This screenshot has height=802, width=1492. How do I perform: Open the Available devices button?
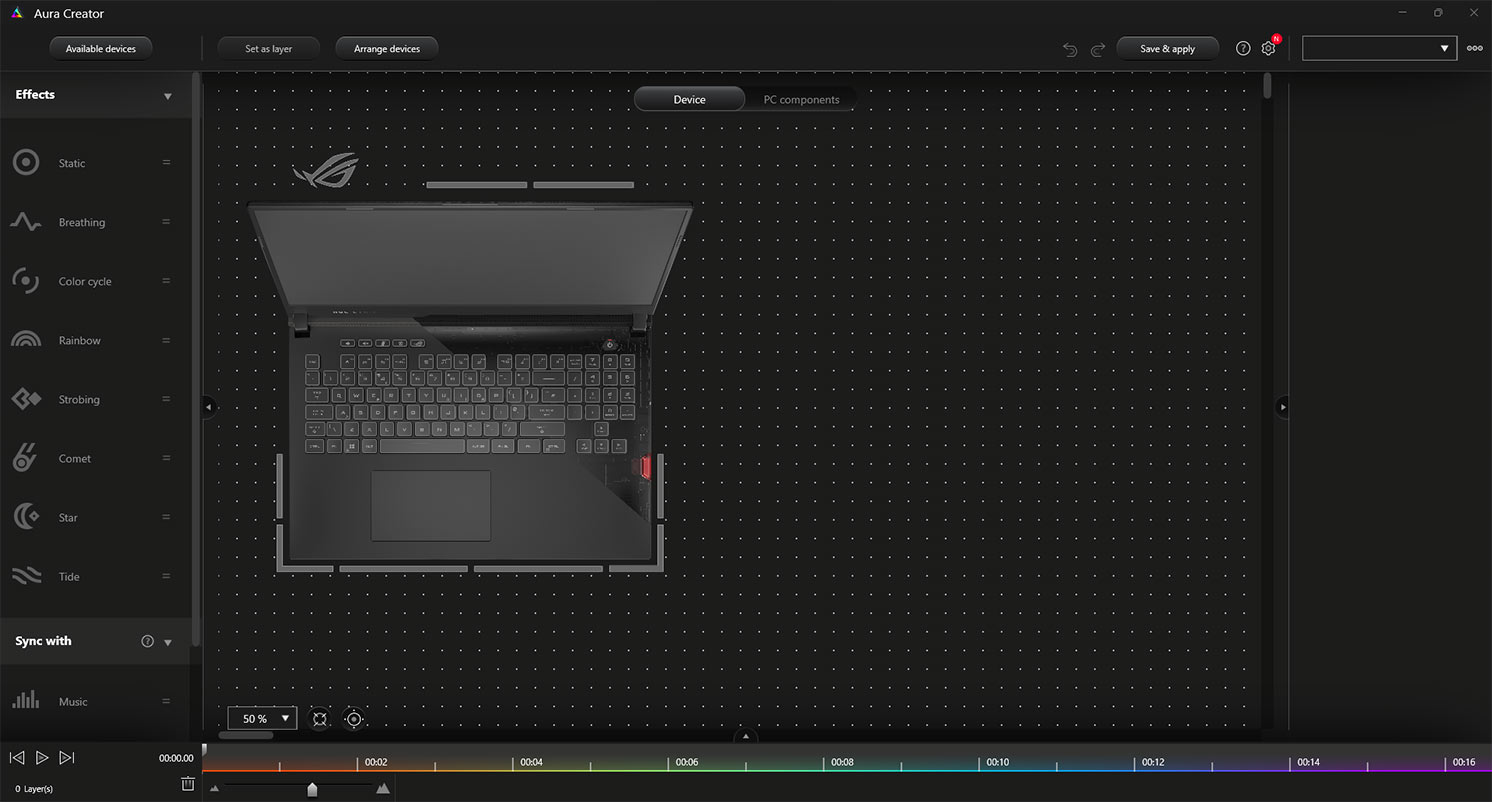100,48
